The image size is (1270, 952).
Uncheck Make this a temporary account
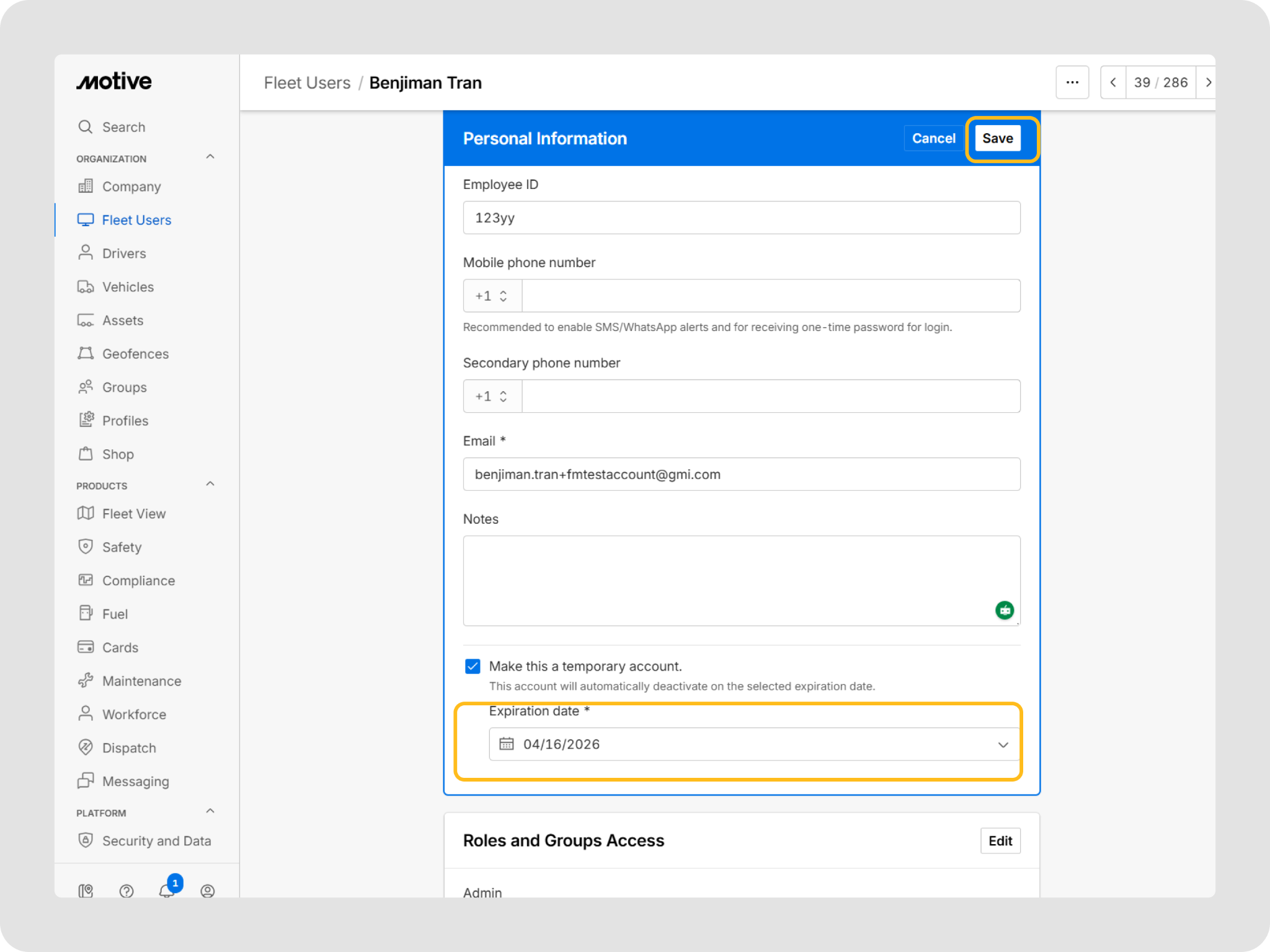tap(473, 666)
